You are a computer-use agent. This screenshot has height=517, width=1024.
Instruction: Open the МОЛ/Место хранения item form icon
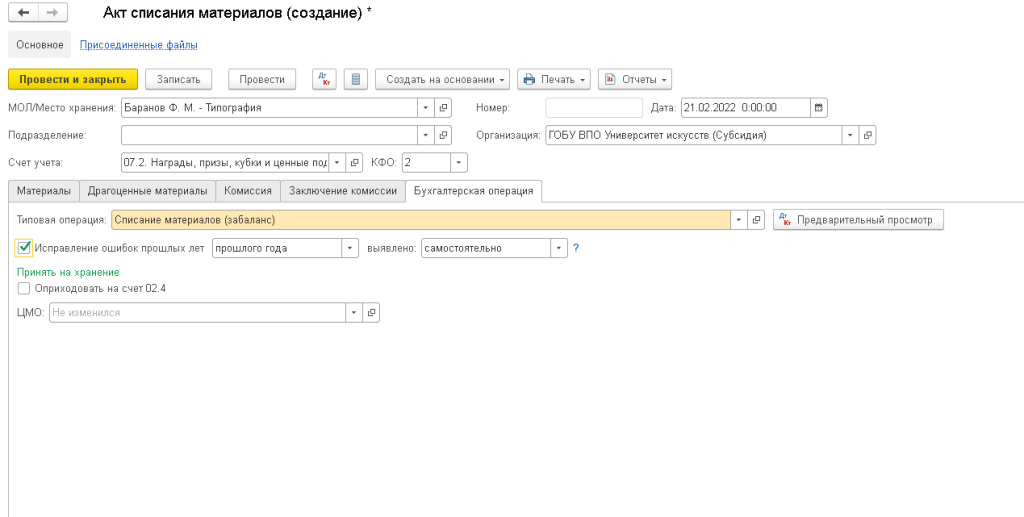[x=444, y=108]
